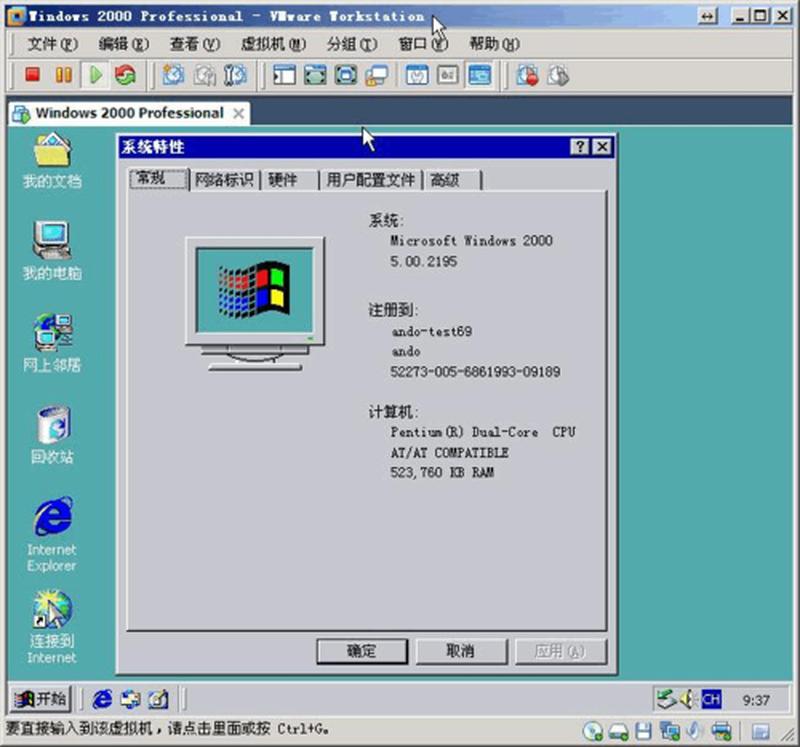Click the product ID 52273-005-6861993-09189
The width and height of the screenshot is (800, 747).
475,371
